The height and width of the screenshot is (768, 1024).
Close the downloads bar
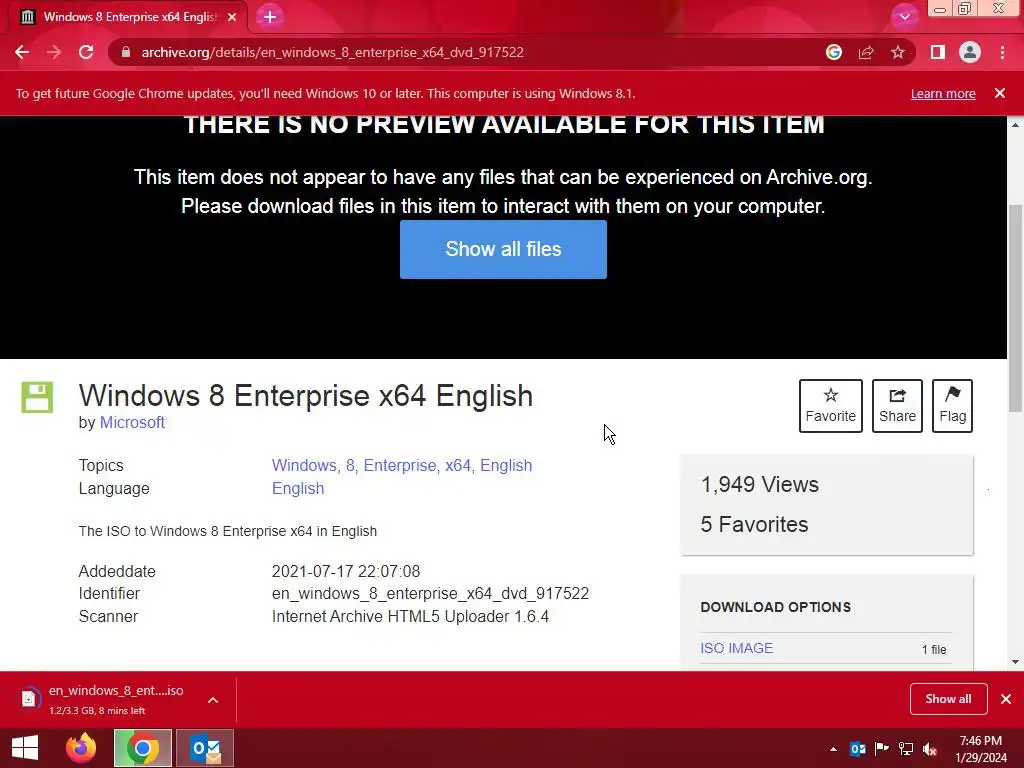(1006, 699)
